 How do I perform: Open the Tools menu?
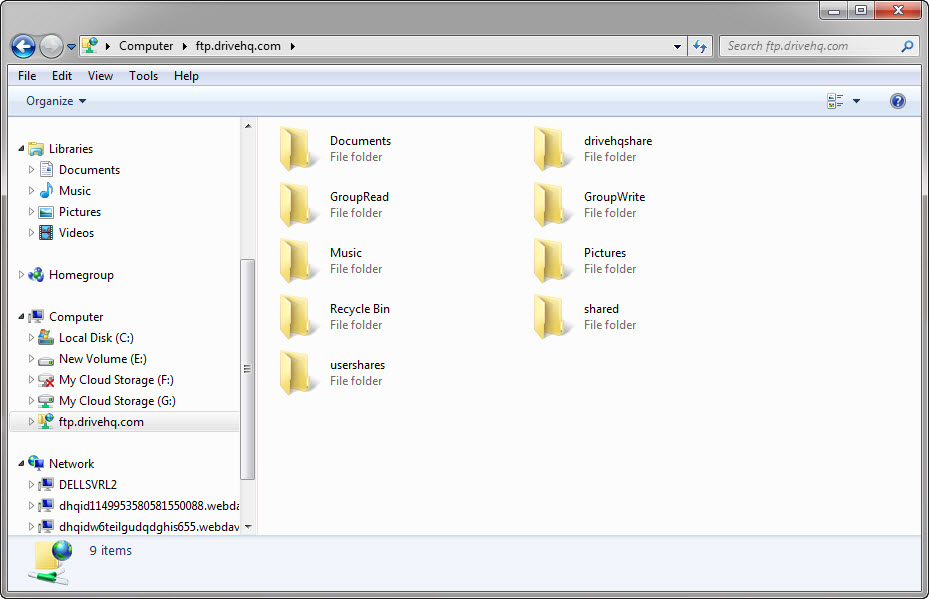click(143, 76)
